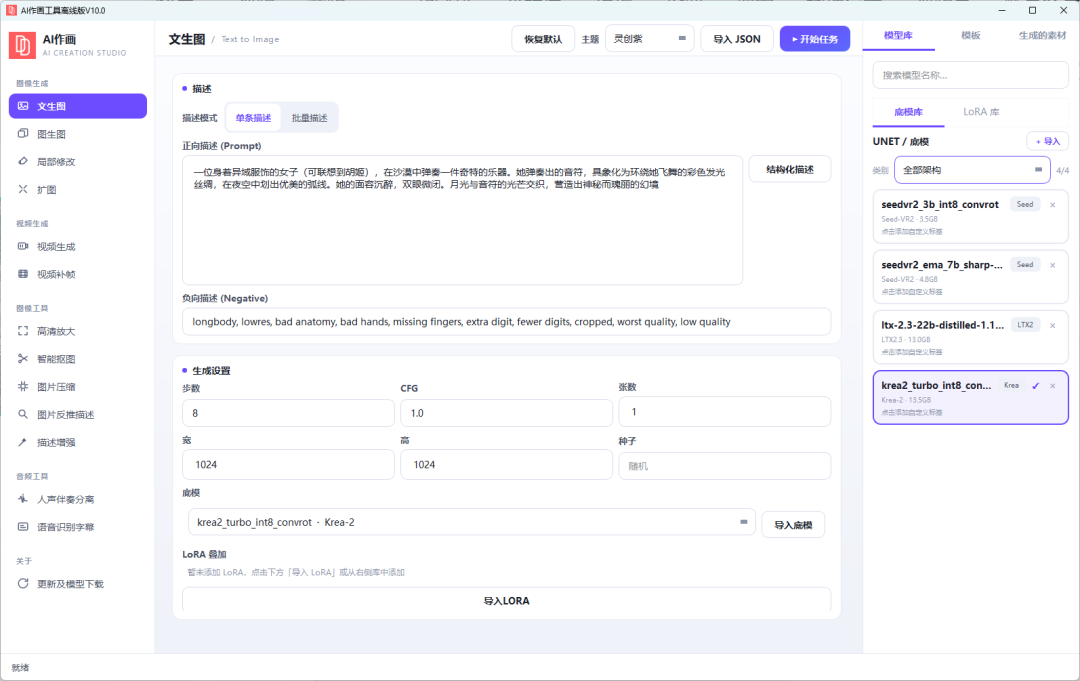Viewport: 1080px width, 681px height.
Task: Click the 张数 field showing 1
Action: coord(725,412)
